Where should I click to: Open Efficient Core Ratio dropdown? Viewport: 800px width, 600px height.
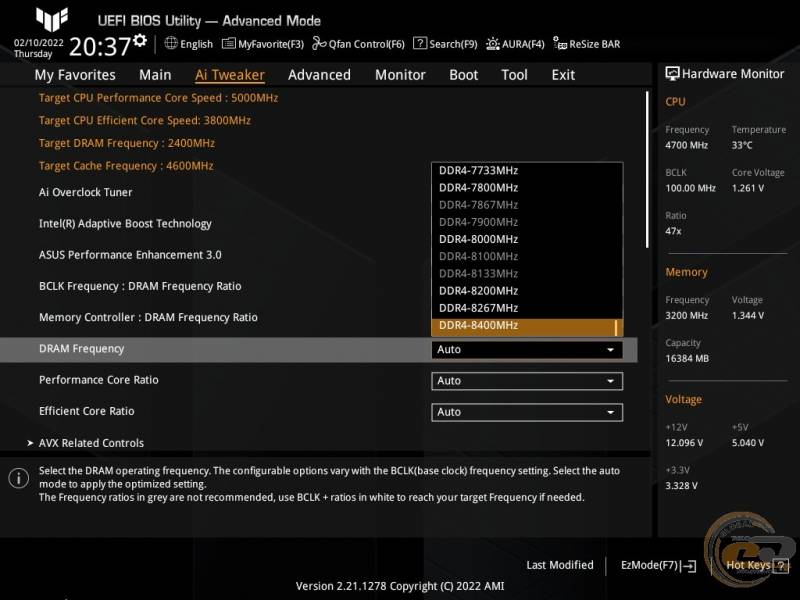click(x=527, y=412)
